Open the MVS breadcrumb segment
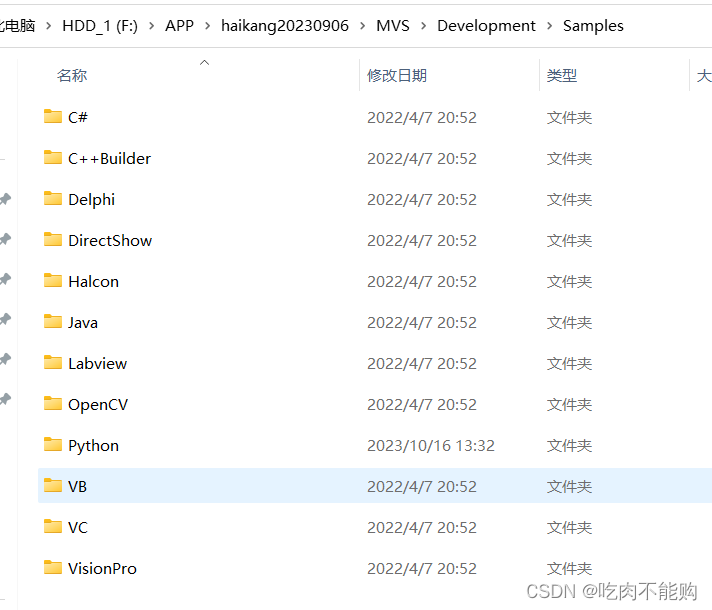This screenshot has width=712, height=610. pos(393,26)
